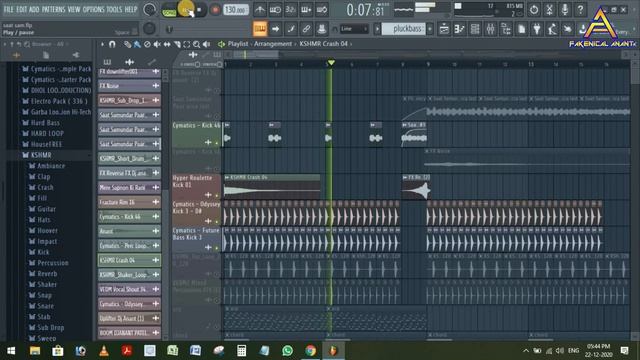Toggle the Browser panel icon
Screen dimensions: 640x360
click(x=506, y=29)
